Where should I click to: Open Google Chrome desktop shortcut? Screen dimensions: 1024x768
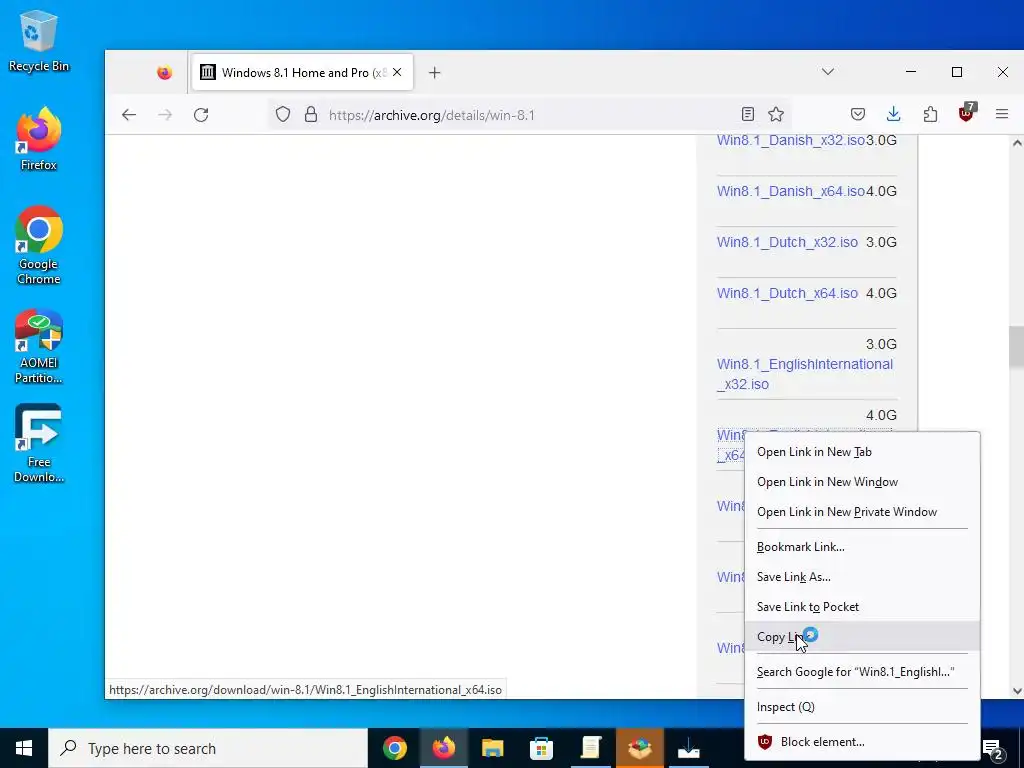39,246
